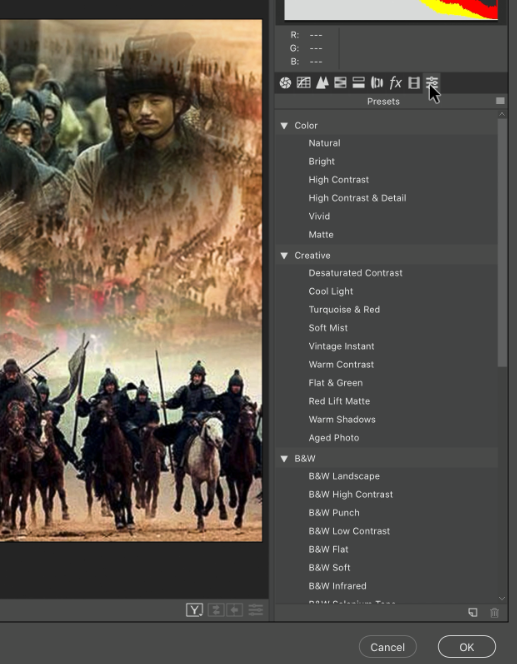Cycle Before/After views with Y icon
517x664 pixels.
tap(194, 610)
